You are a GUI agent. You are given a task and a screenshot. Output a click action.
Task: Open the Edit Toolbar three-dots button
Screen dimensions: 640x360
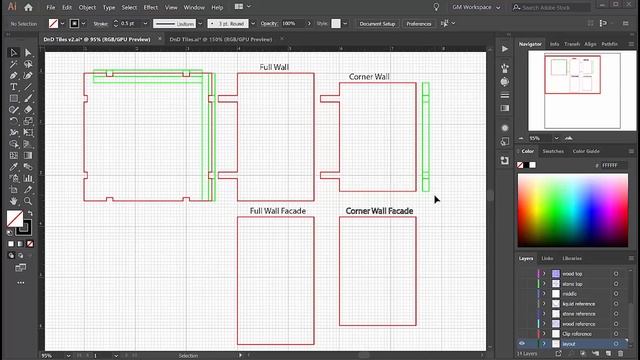(20, 282)
